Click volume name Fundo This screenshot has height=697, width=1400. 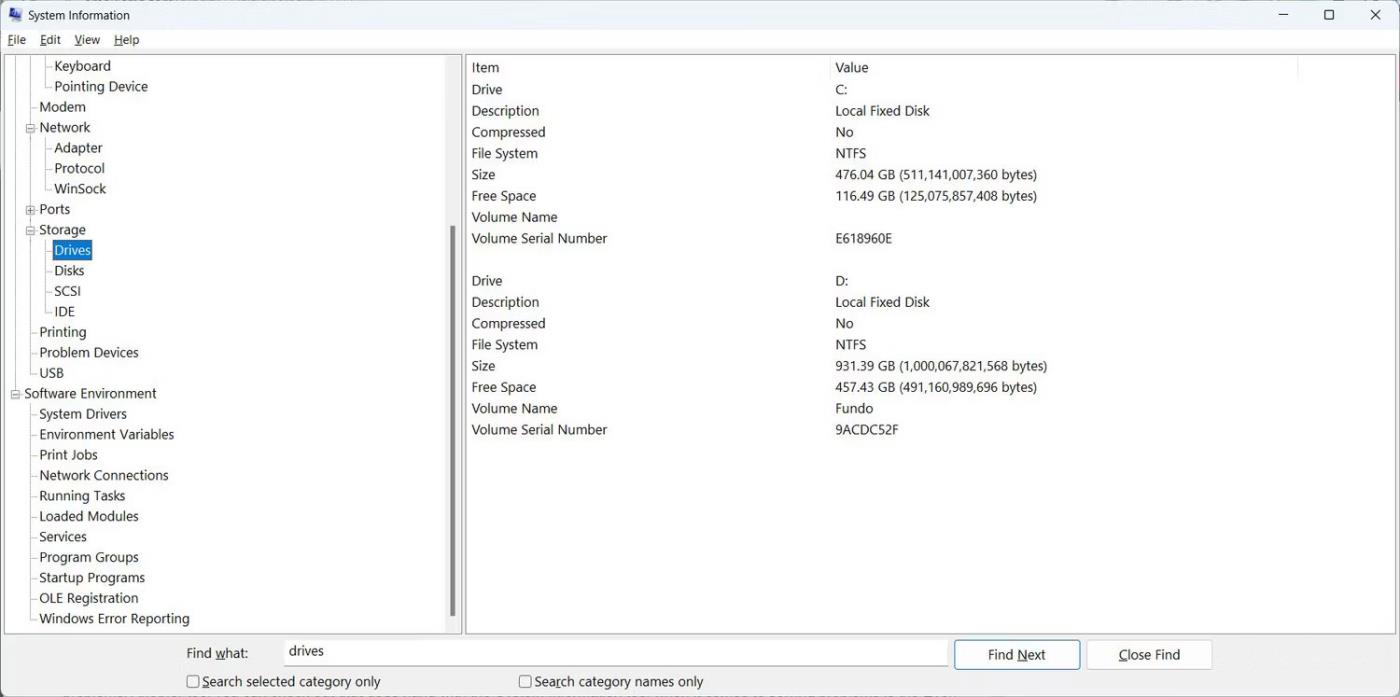854,409
